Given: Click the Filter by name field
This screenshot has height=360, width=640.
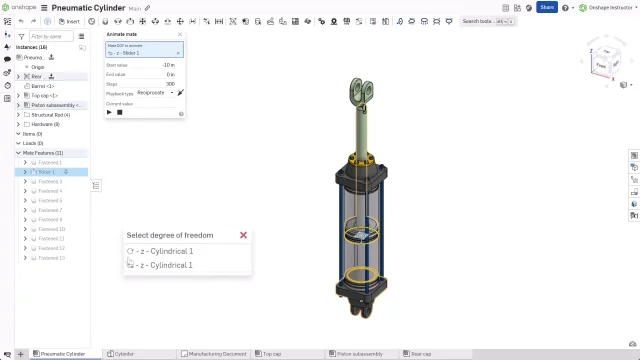Looking at the screenshot, I should tap(51, 36).
